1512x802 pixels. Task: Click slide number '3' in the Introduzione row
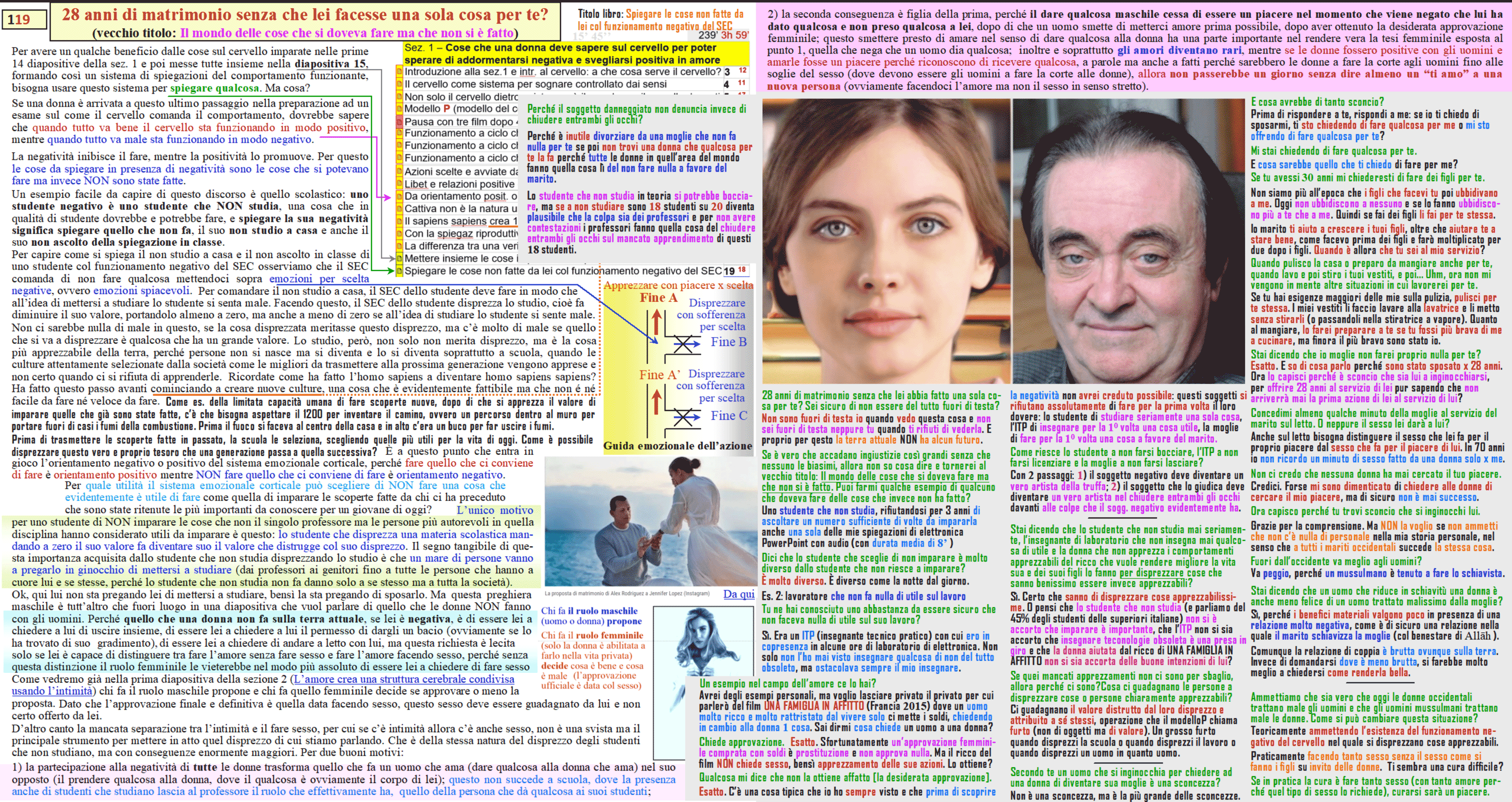click(x=726, y=72)
